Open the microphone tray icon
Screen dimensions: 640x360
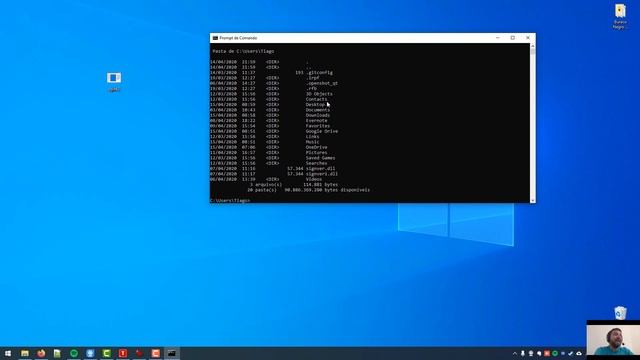tap(523, 353)
